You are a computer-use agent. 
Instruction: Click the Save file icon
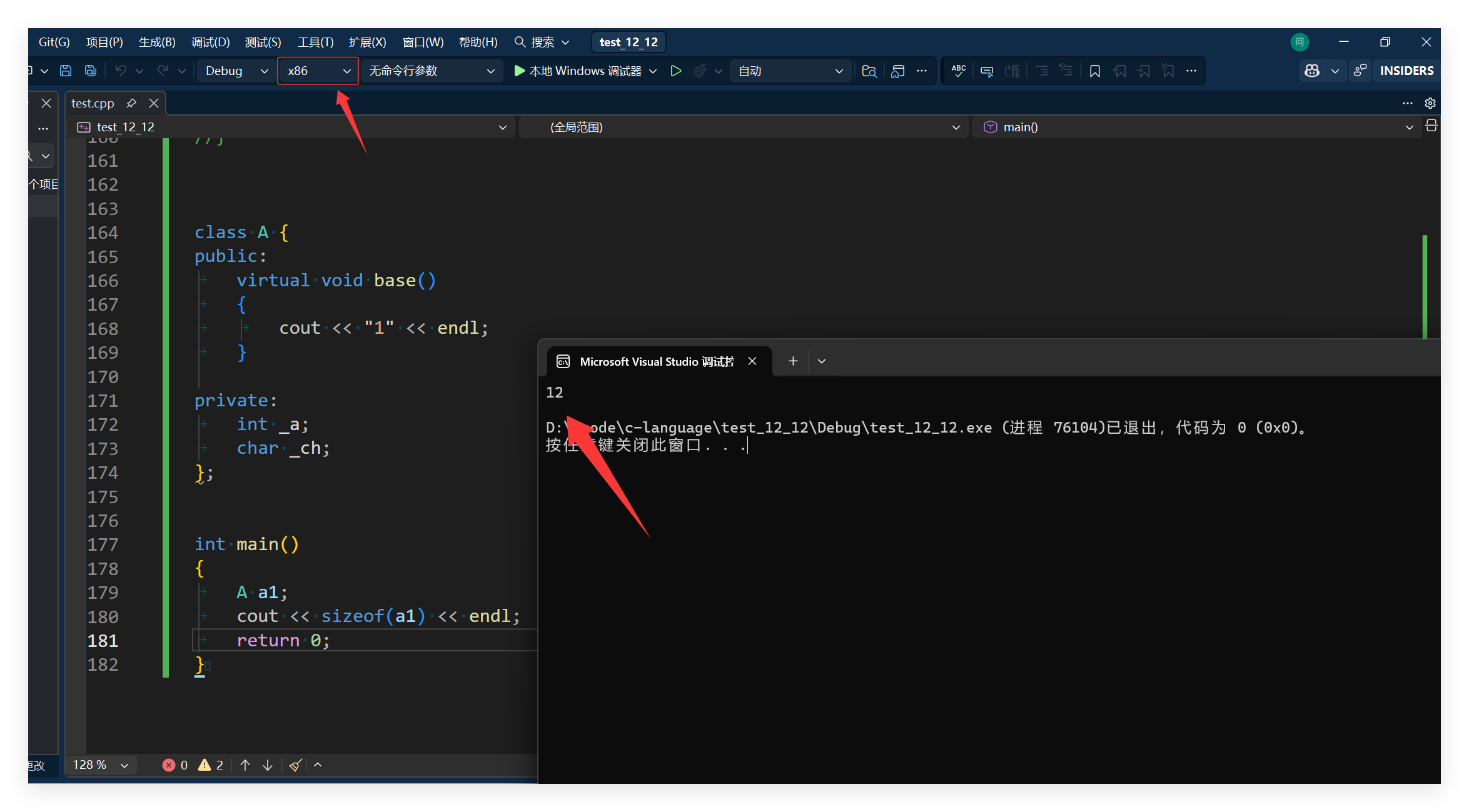coord(66,71)
